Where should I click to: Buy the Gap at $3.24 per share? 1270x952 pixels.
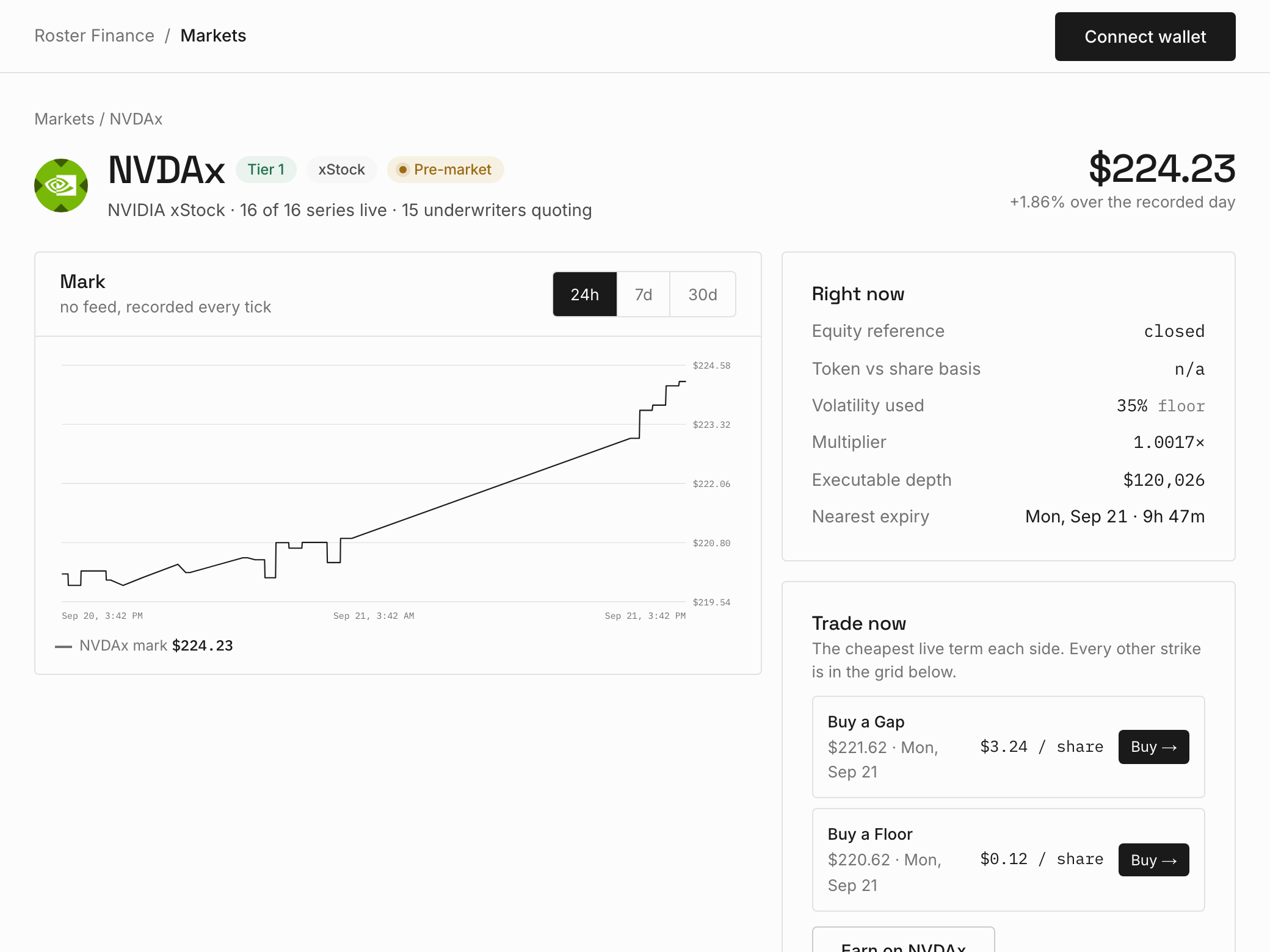1153,747
